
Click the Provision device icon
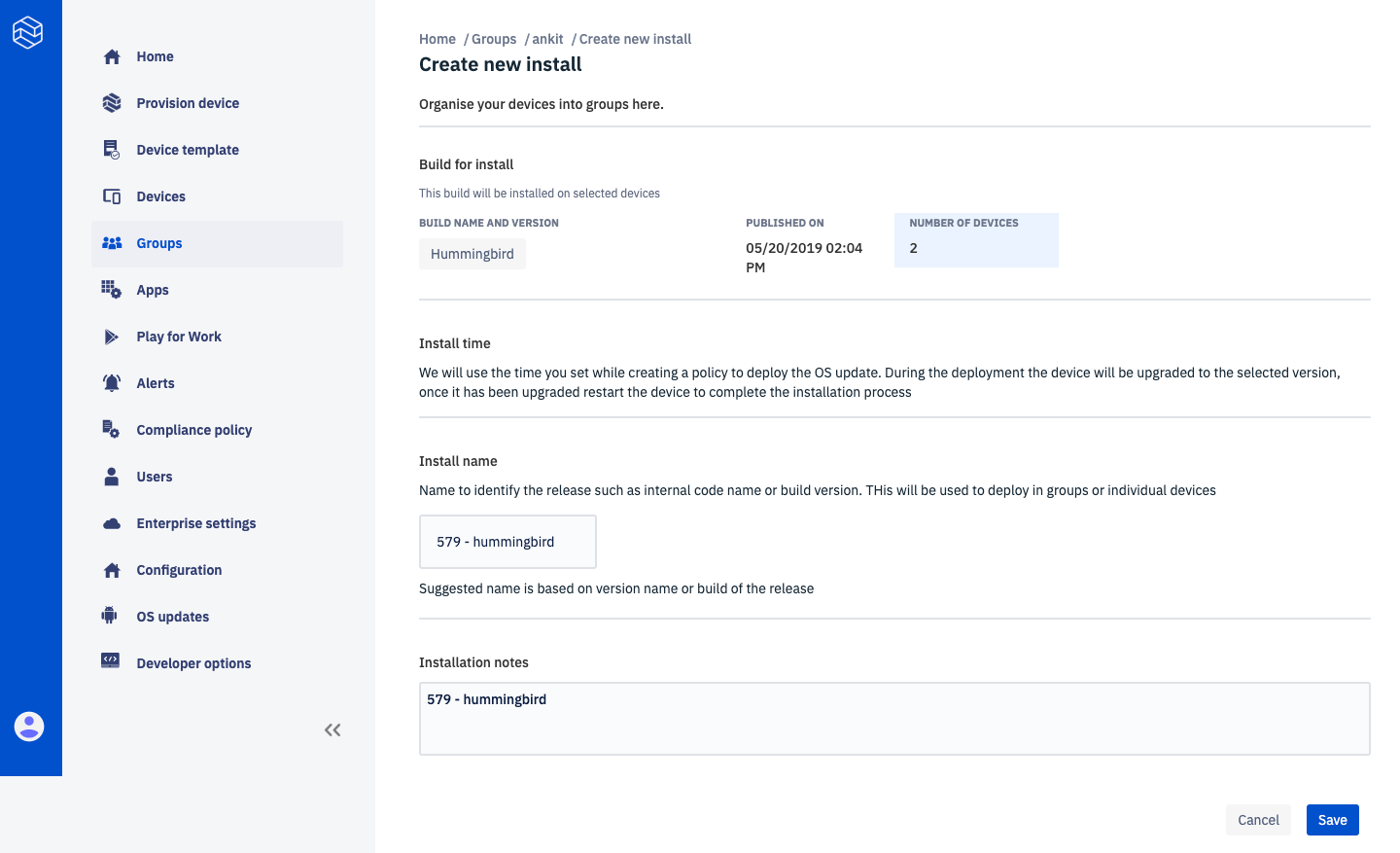click(112, 103)
